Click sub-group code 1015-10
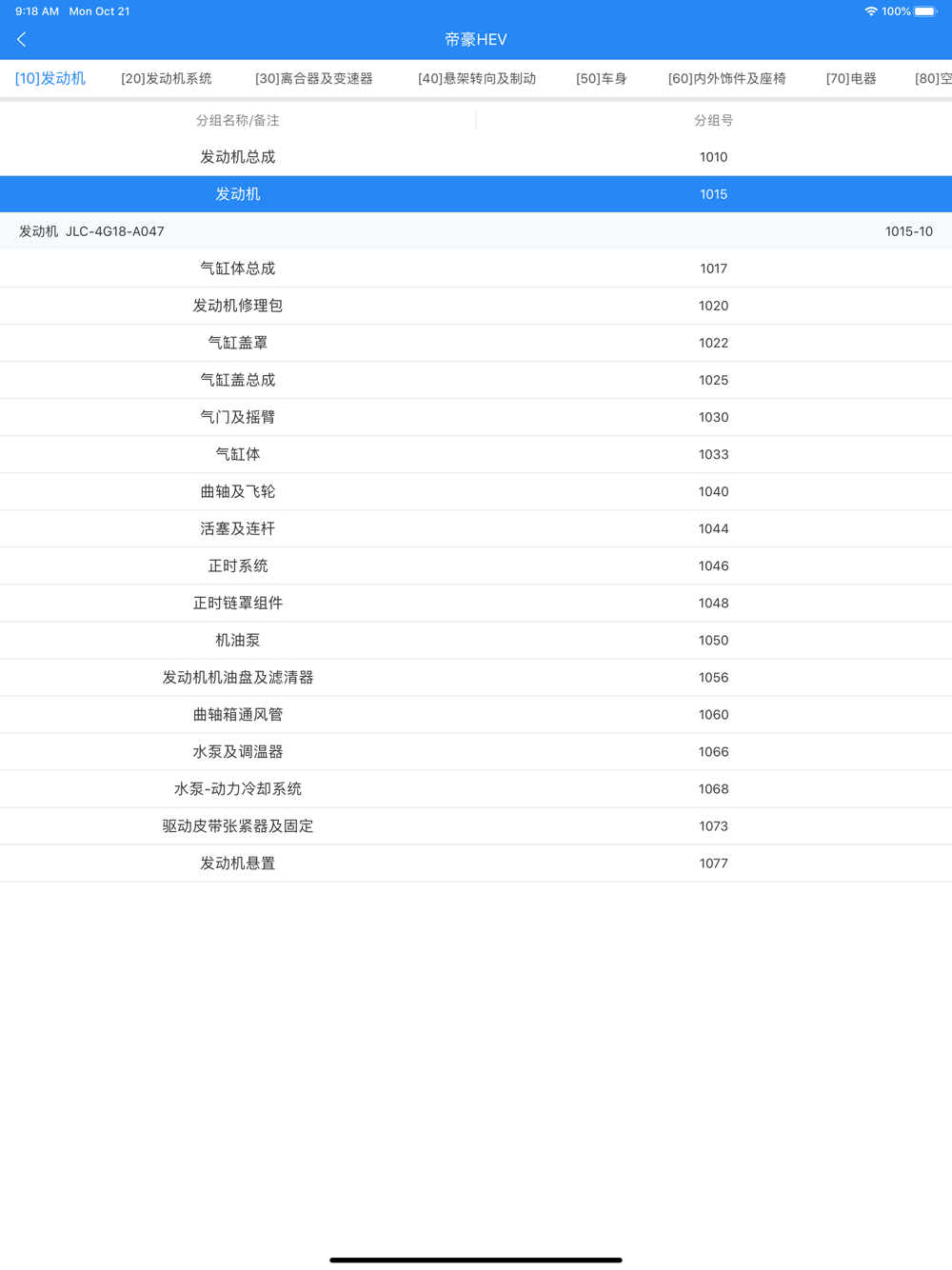952x1270 pixels. 909,231
